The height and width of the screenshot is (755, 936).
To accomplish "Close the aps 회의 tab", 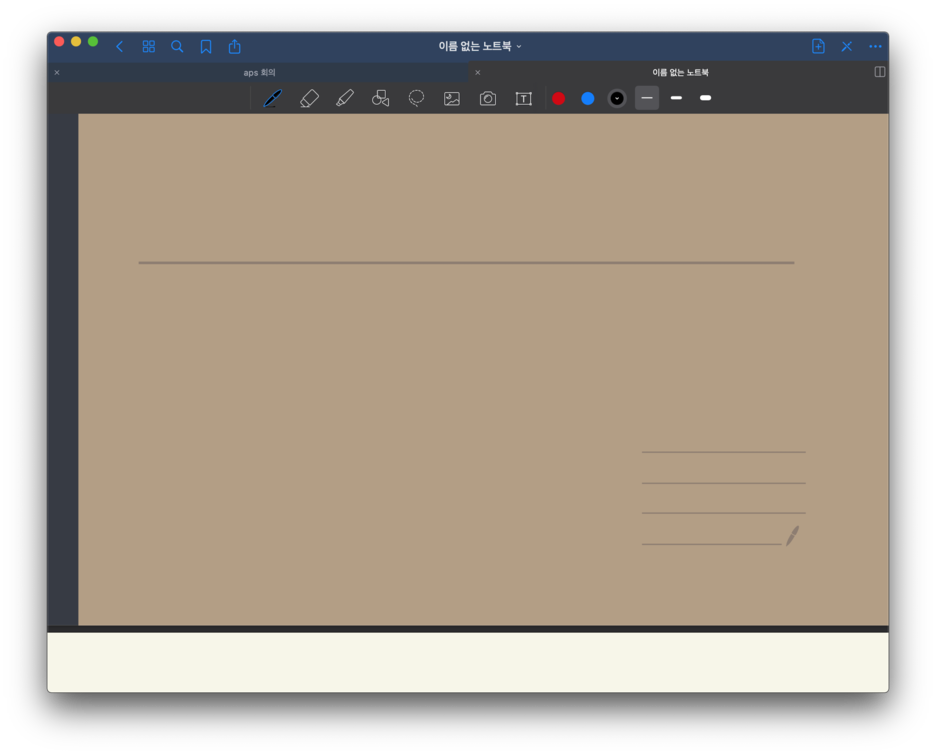I will (x=57, y=73).
